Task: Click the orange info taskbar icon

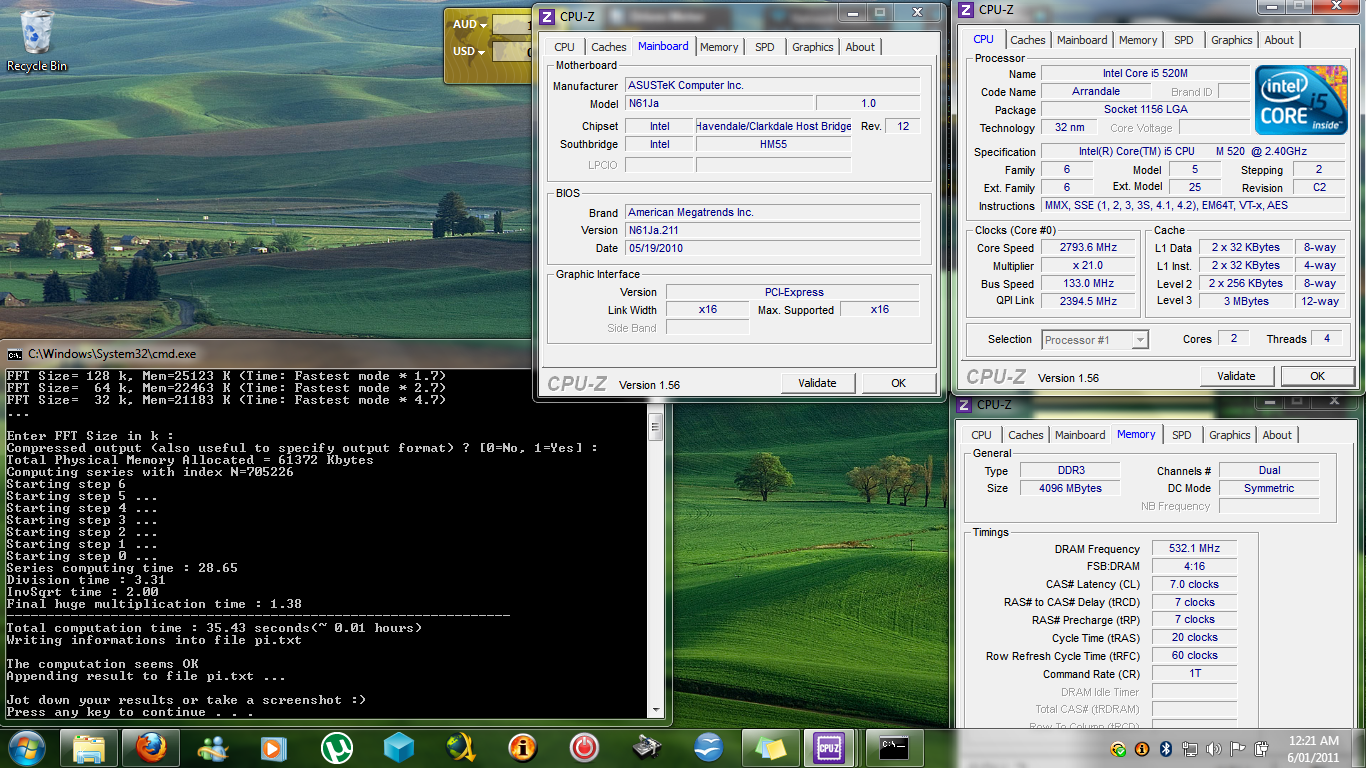Action: coord(523,748)
